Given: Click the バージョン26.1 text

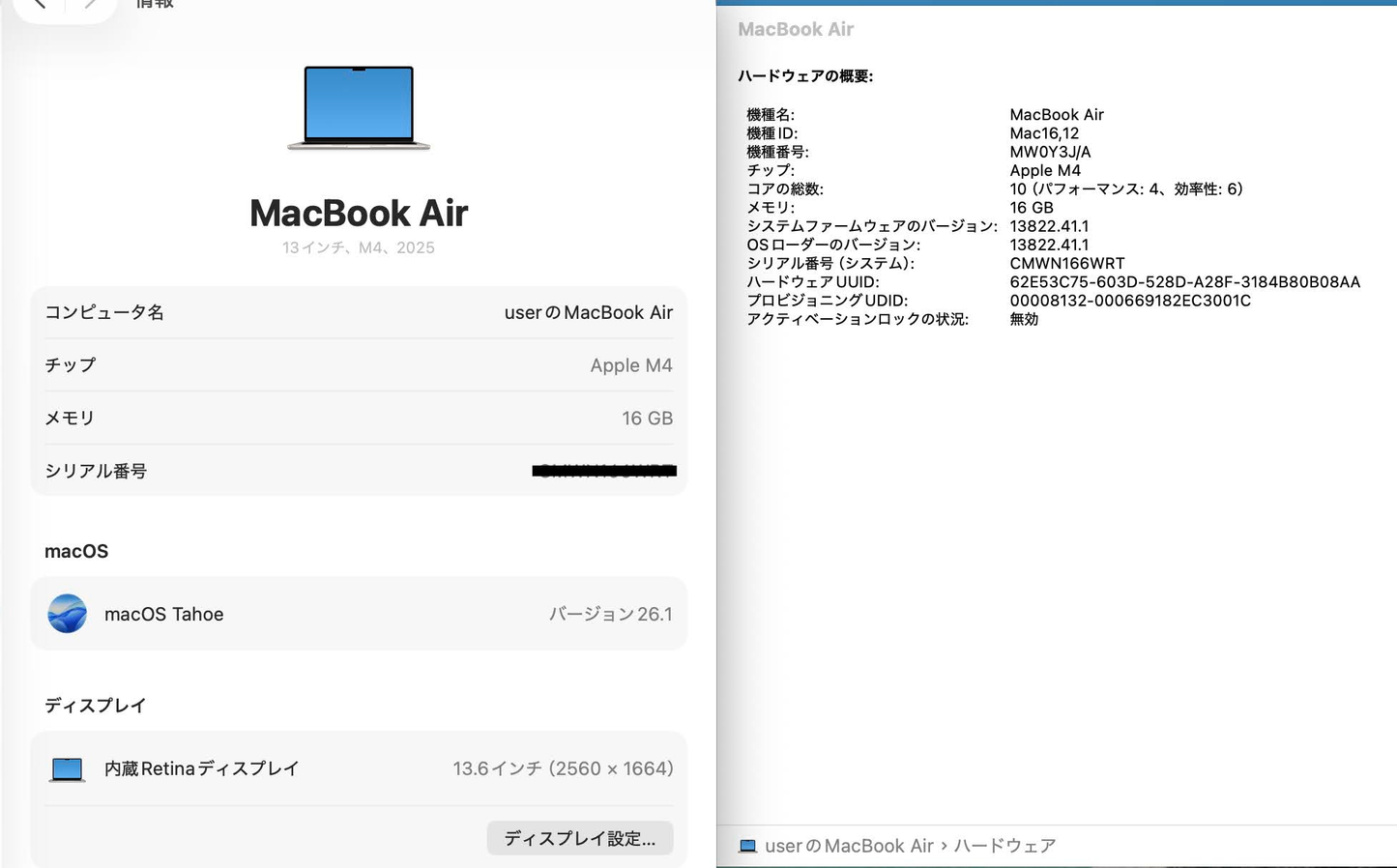Looking at the screenshot, I should [611, 614].
